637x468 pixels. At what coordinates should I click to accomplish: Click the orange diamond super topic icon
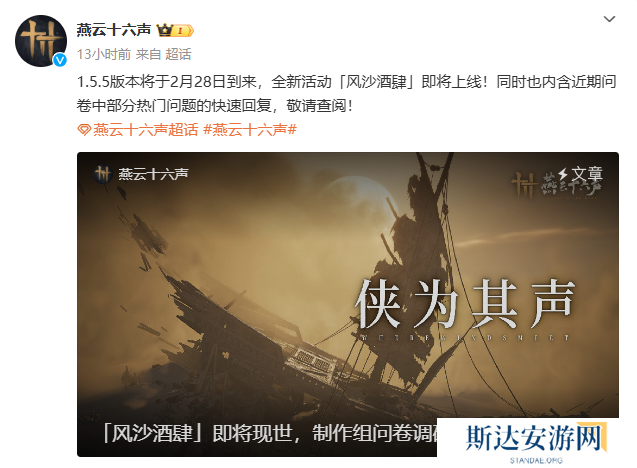[x=84, y=130]
